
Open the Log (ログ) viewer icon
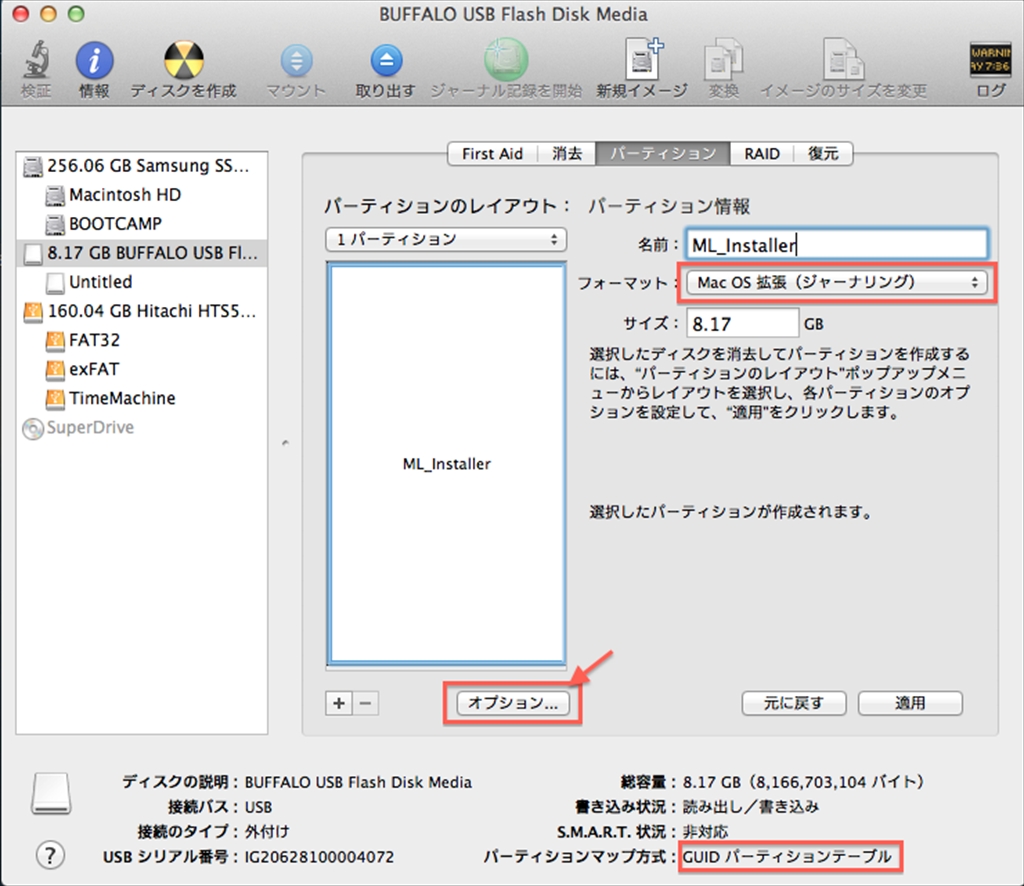click(991, 60)
